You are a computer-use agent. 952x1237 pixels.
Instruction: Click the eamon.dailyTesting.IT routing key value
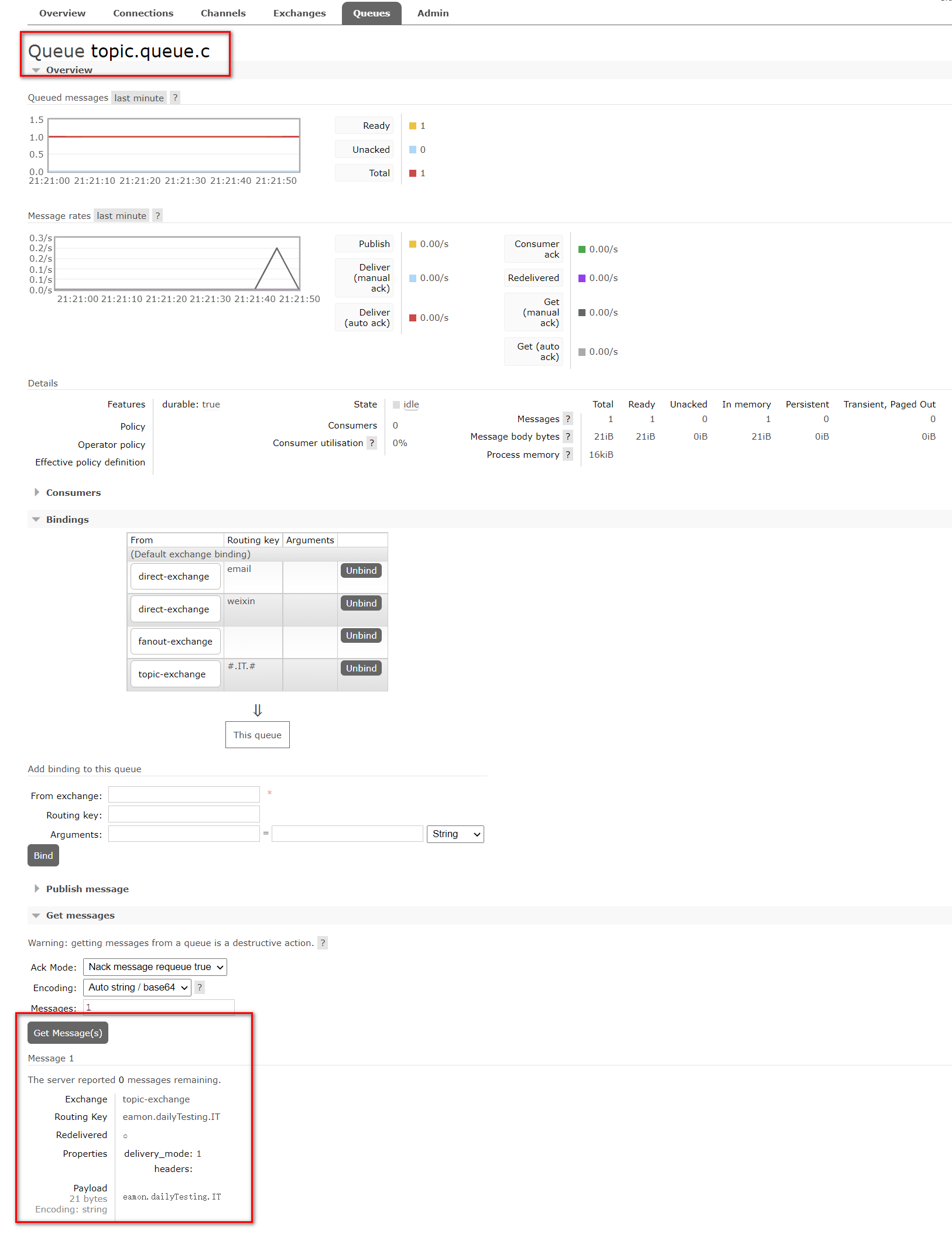[x=172, y=1117]
